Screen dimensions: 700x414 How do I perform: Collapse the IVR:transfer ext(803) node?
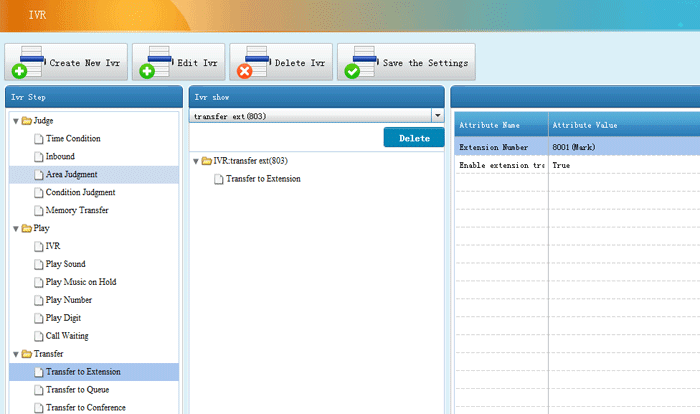click(195, 161)
